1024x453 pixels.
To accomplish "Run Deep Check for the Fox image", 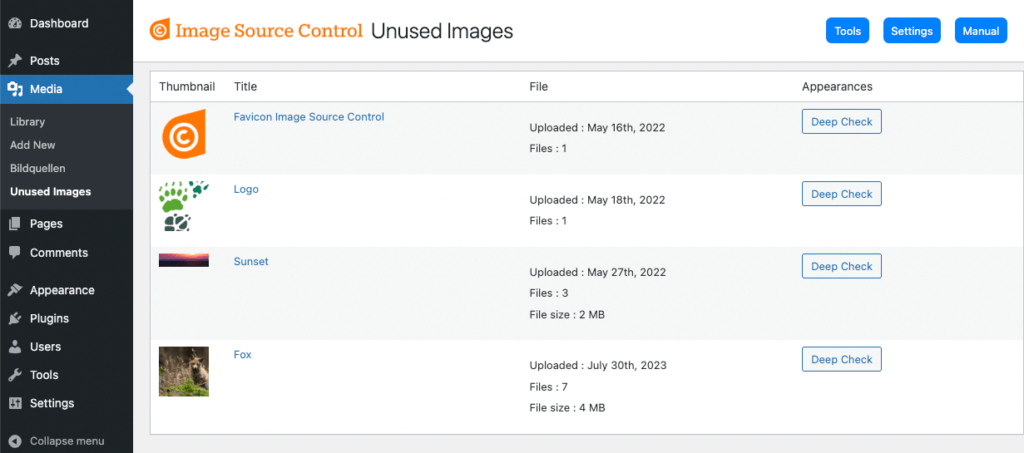I will pyautogui.click(x=842, y=359).
